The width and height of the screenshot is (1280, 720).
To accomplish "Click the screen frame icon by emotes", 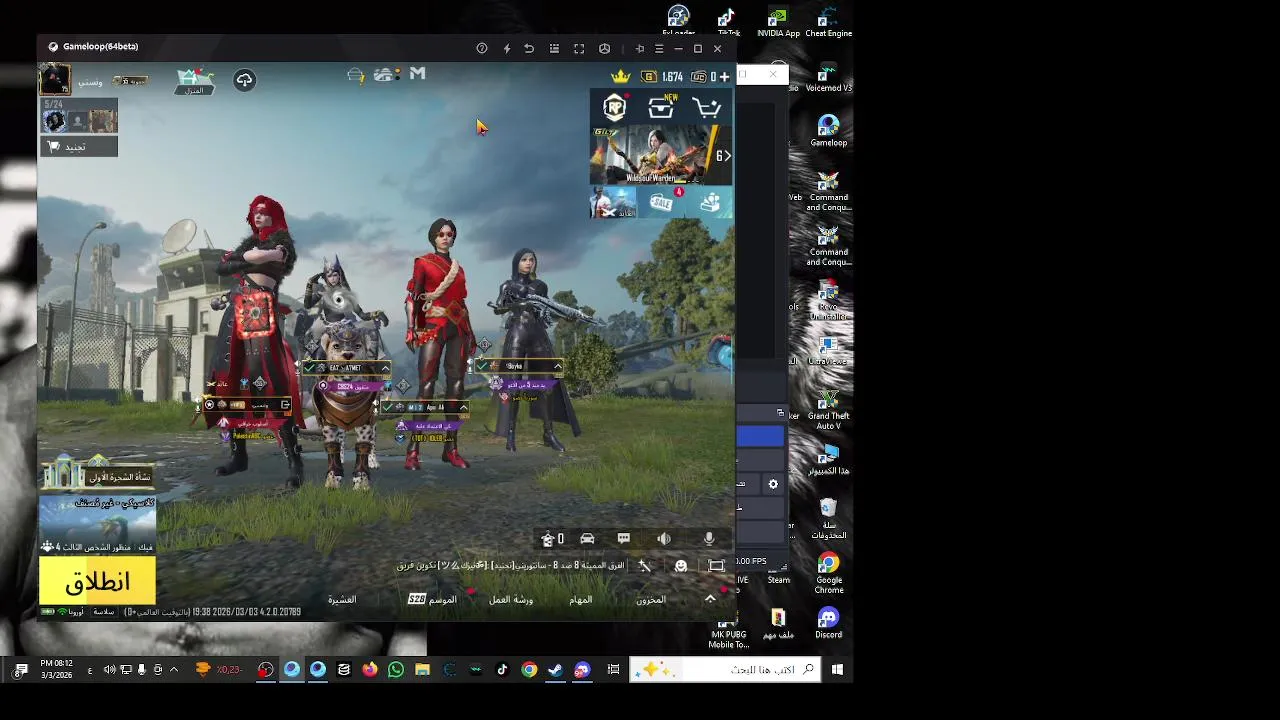I will point(716,566).
